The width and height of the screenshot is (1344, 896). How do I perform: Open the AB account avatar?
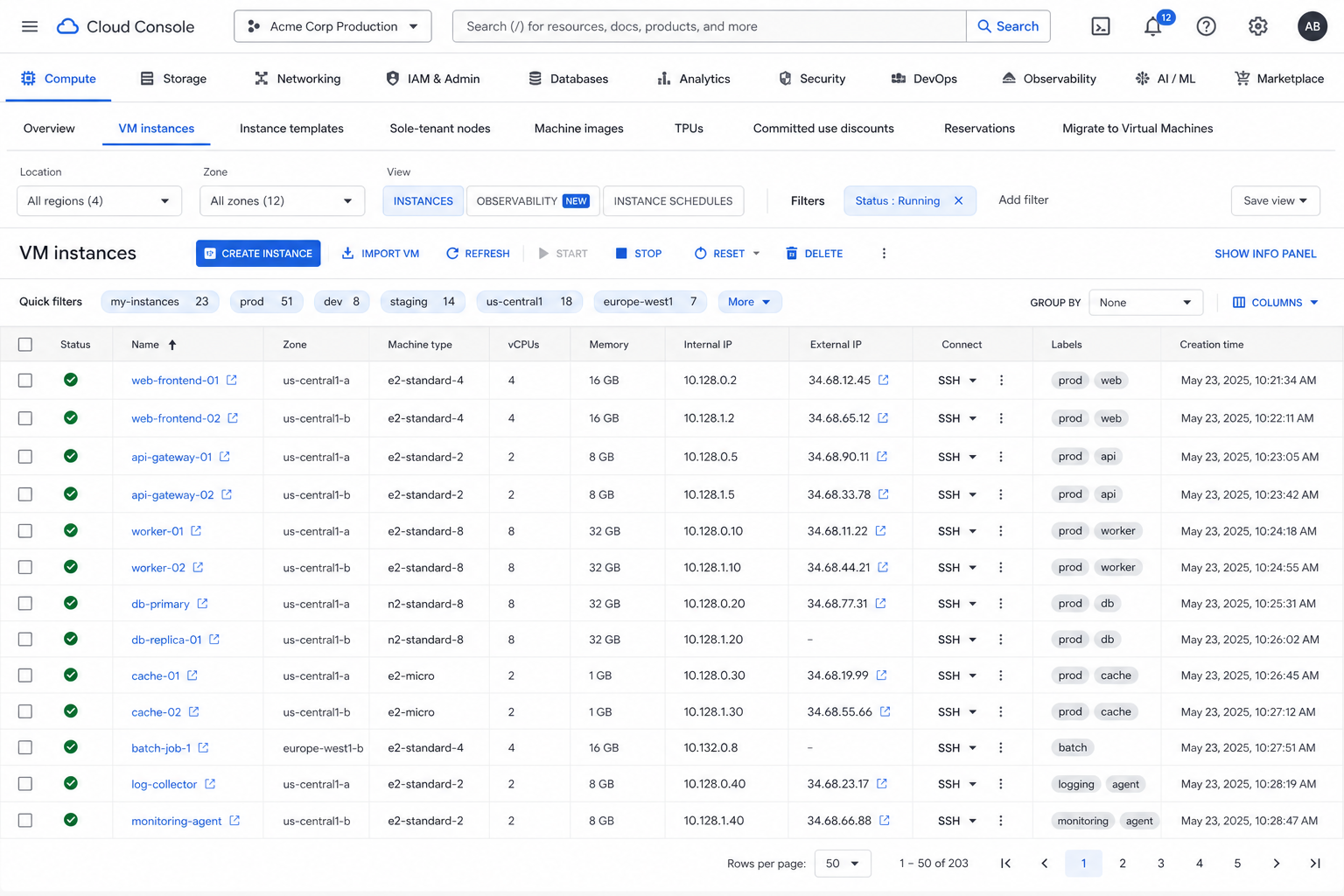[1312, 26]
